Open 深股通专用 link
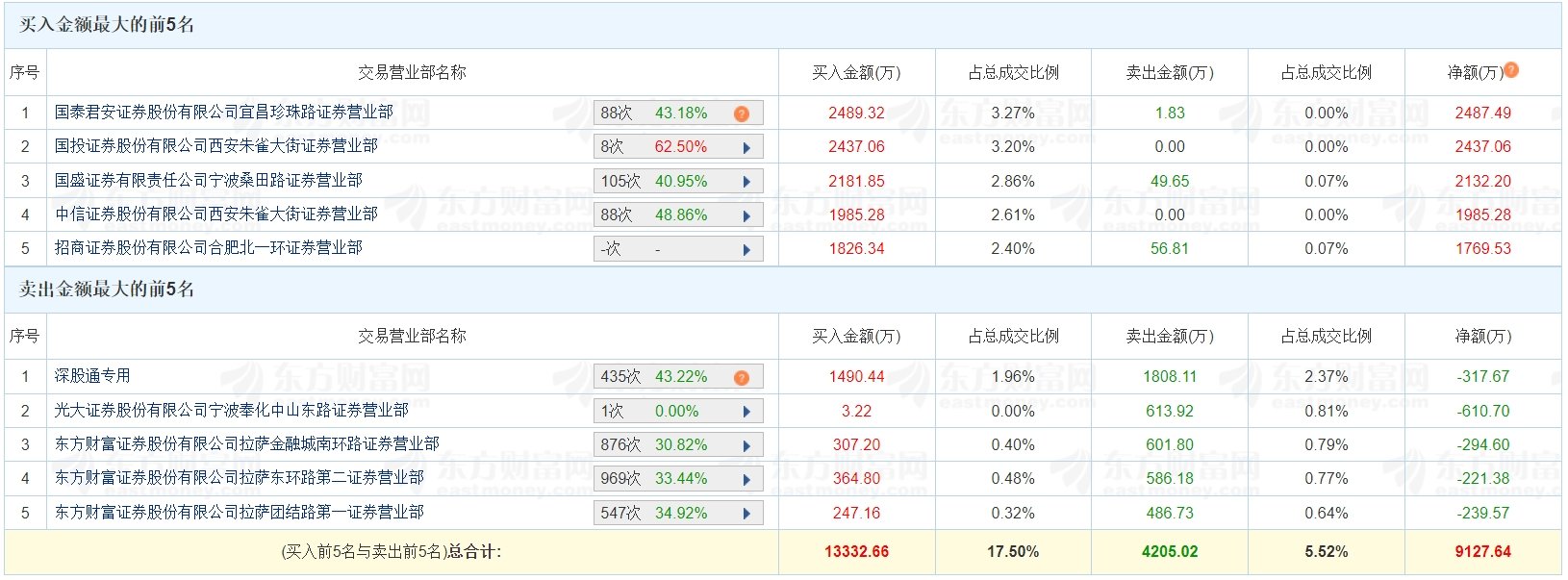Screen dimensions: 1568x580 92,376
